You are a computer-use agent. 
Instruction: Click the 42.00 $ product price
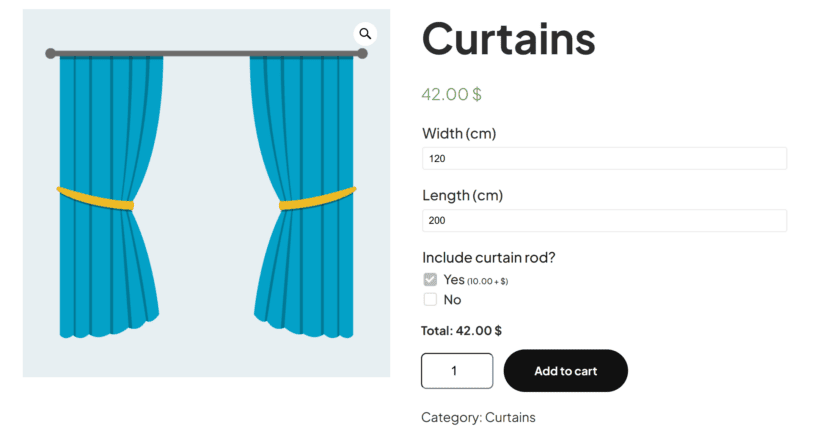tap(451, 94)
